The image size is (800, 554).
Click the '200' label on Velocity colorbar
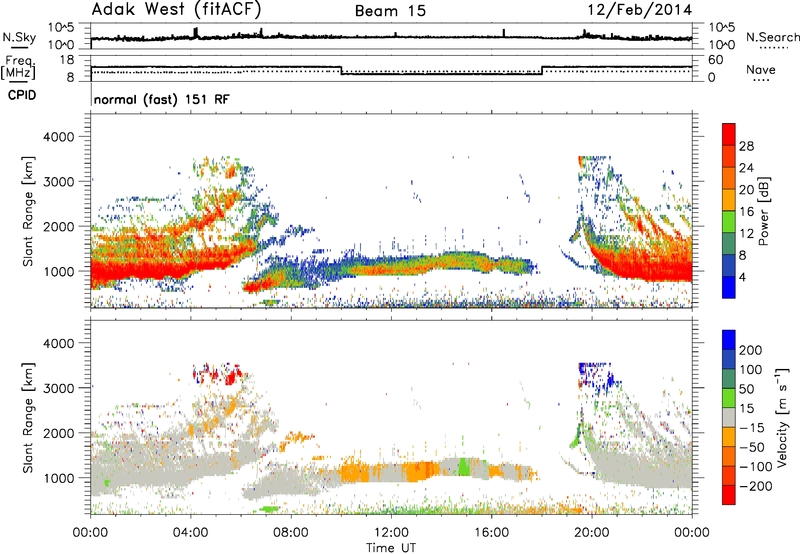coord(751,350)
